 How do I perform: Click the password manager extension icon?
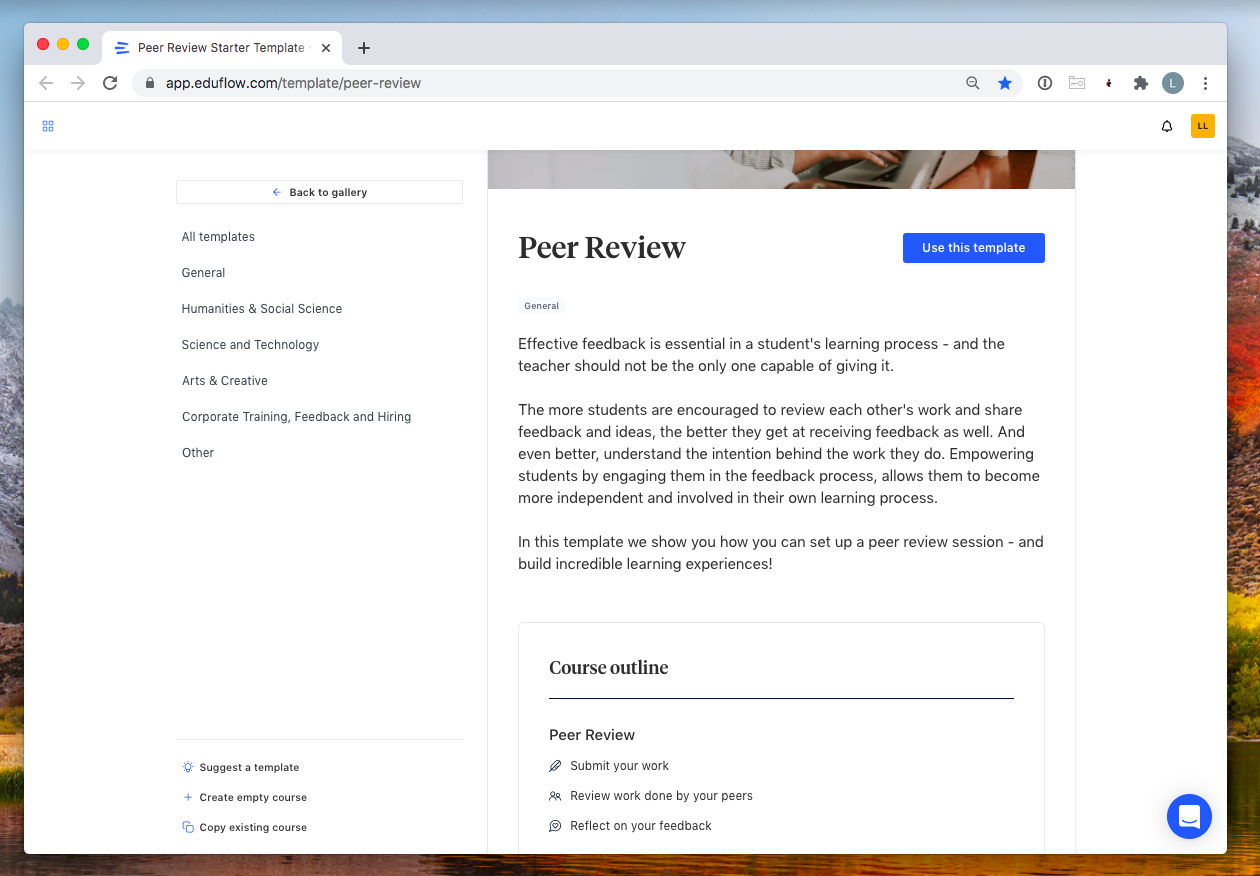point(1045,83)
